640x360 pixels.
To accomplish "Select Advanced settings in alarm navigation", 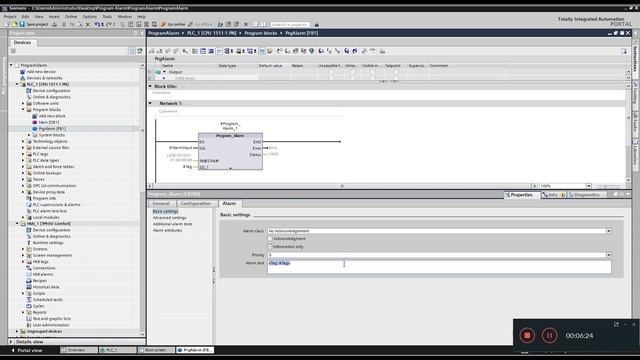I will point(169,218).
